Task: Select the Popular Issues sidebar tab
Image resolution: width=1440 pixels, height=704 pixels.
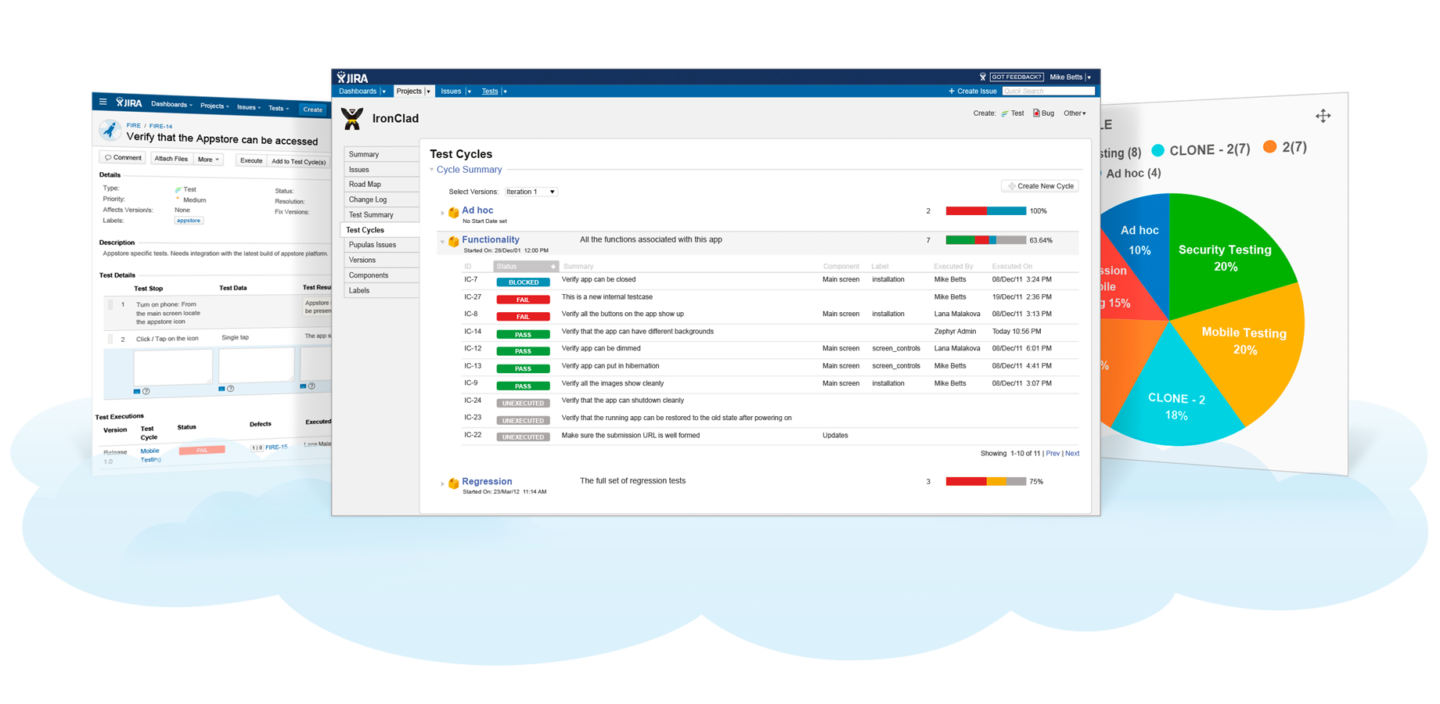Action: tap(381, 245)
